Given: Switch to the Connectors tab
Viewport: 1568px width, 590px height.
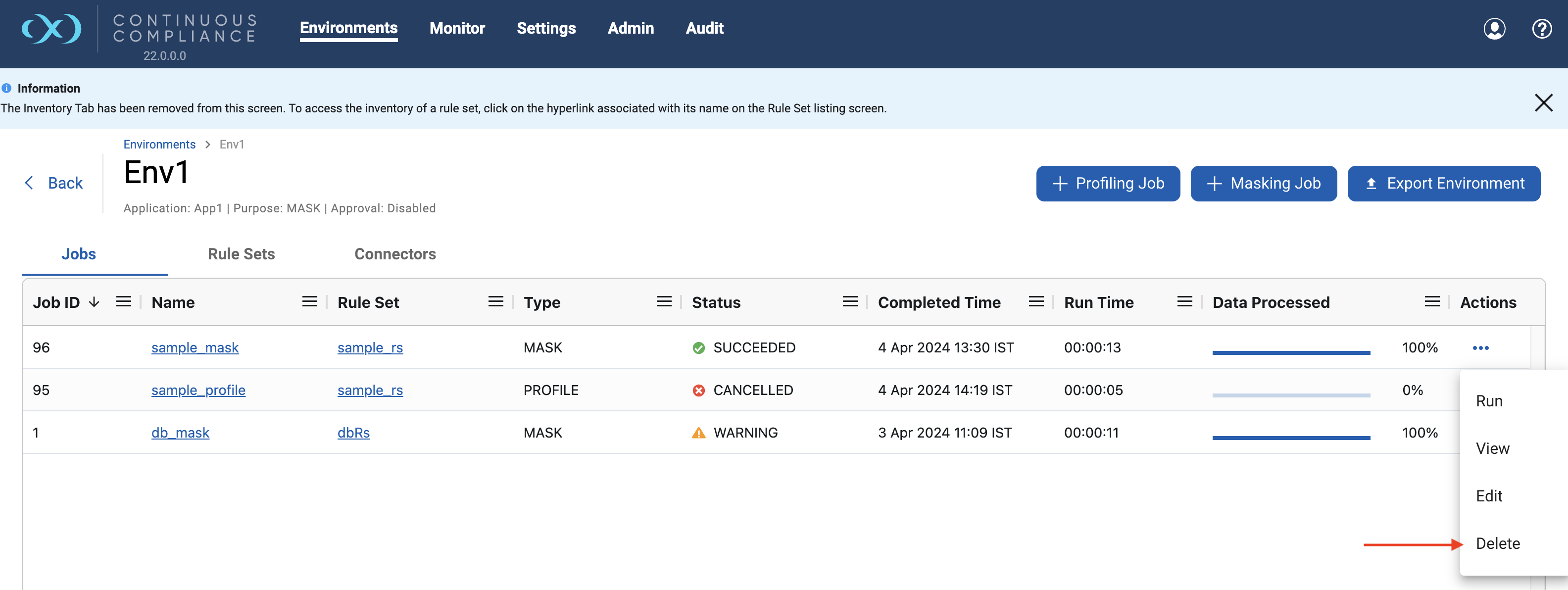Looking at the screenshot, I should click(x=394, y=254).
